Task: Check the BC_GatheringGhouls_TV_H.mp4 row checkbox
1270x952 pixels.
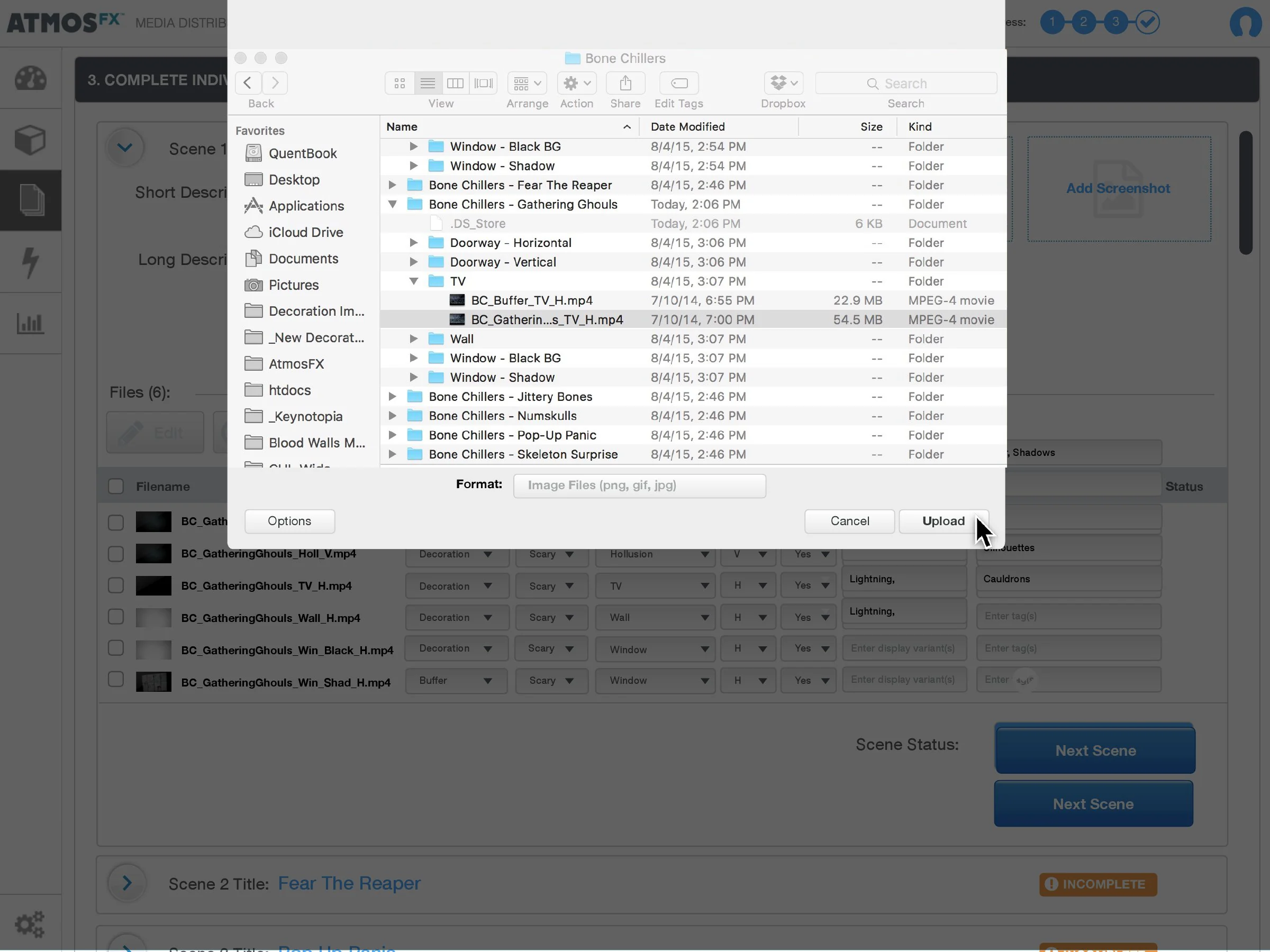Action: point(116,585)
